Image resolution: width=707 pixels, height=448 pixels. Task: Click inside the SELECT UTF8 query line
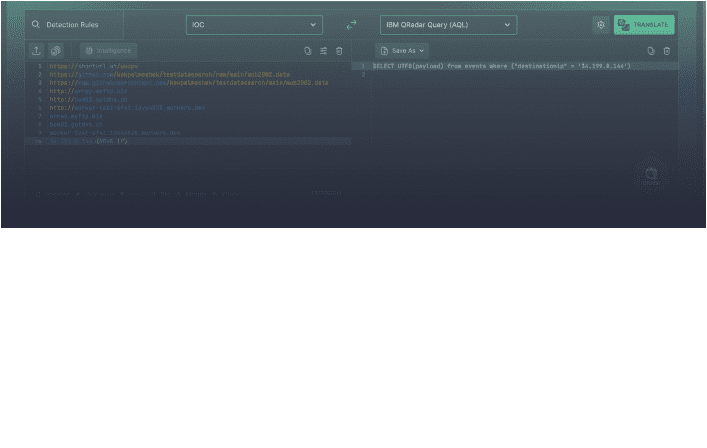point(500,66)
